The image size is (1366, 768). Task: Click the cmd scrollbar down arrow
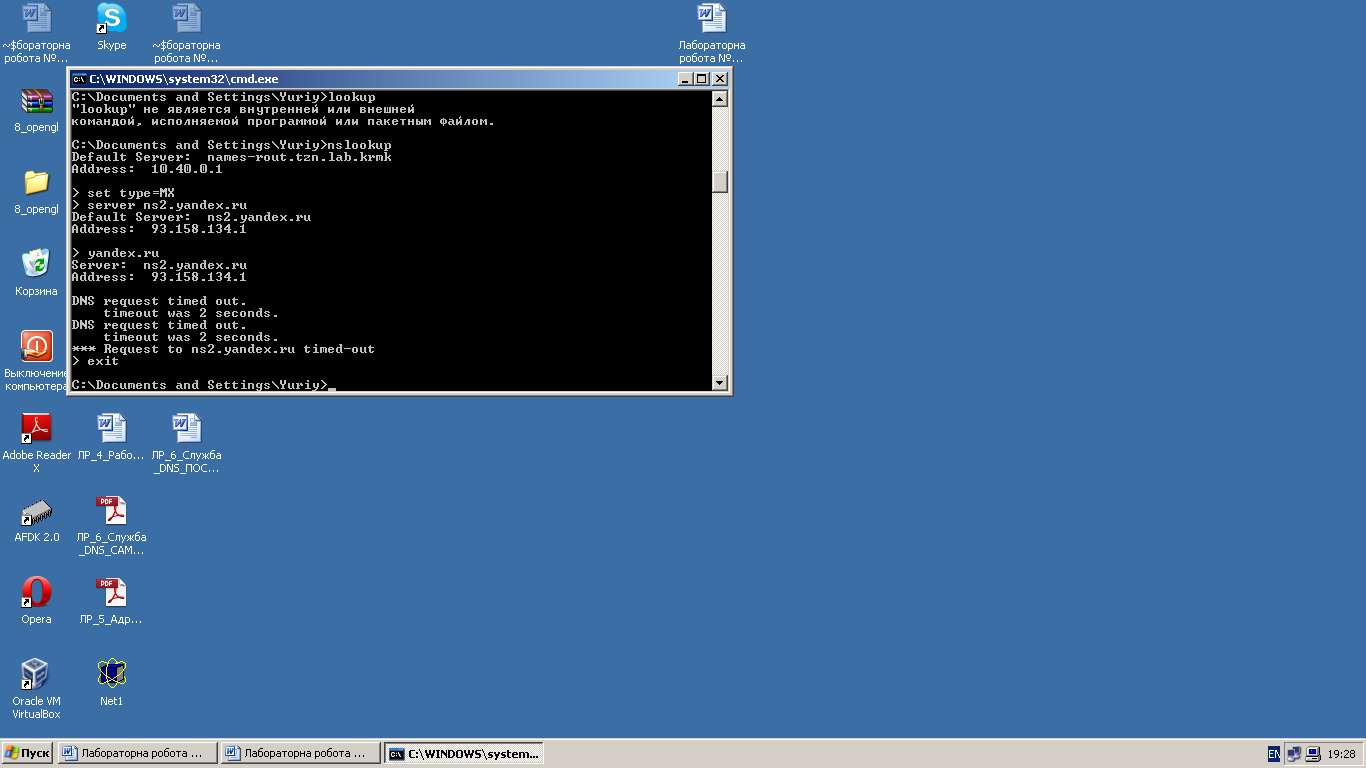[719, 382]
